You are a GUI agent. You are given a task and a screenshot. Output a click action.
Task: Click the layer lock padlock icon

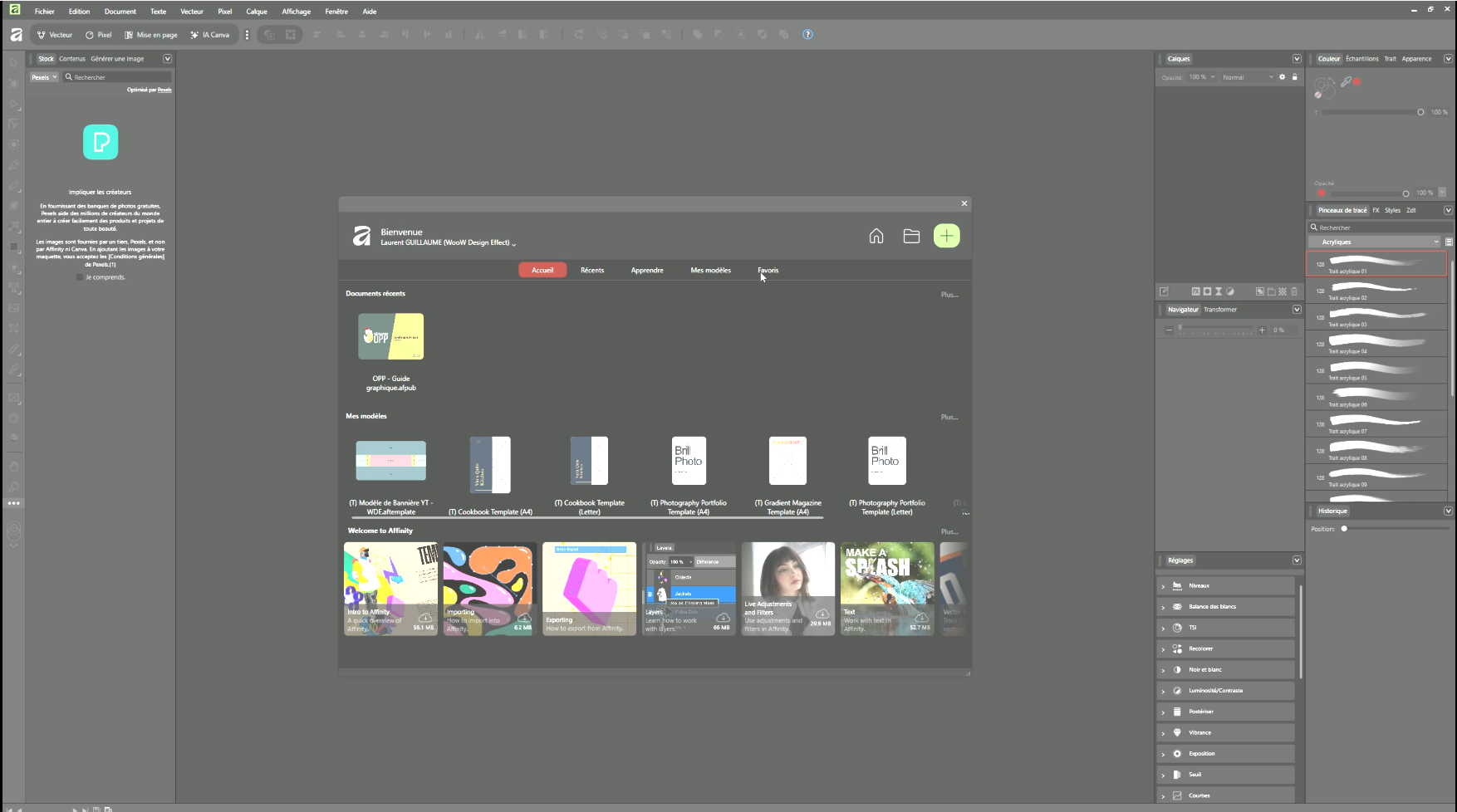click(x=1294, y=77)
